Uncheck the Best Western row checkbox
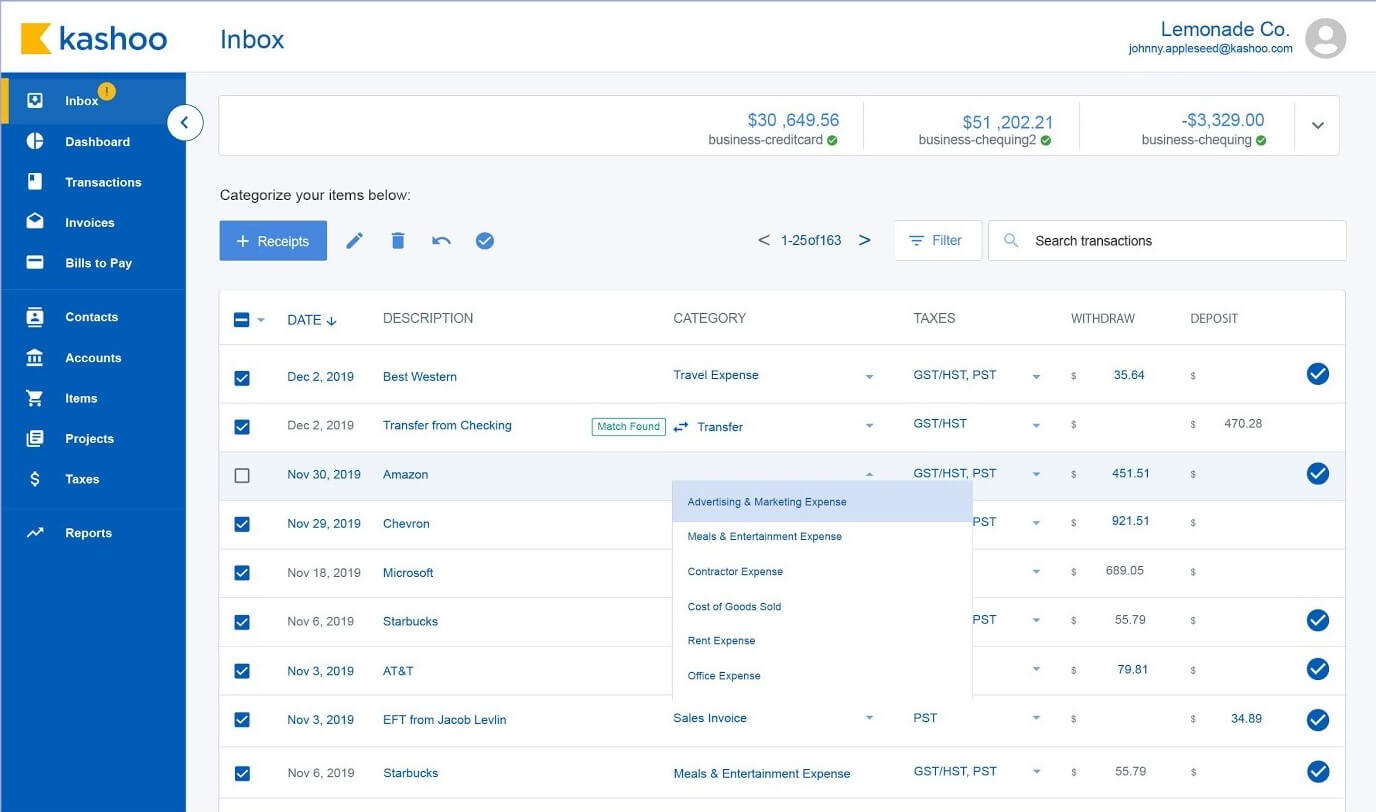 click(242, 377)
